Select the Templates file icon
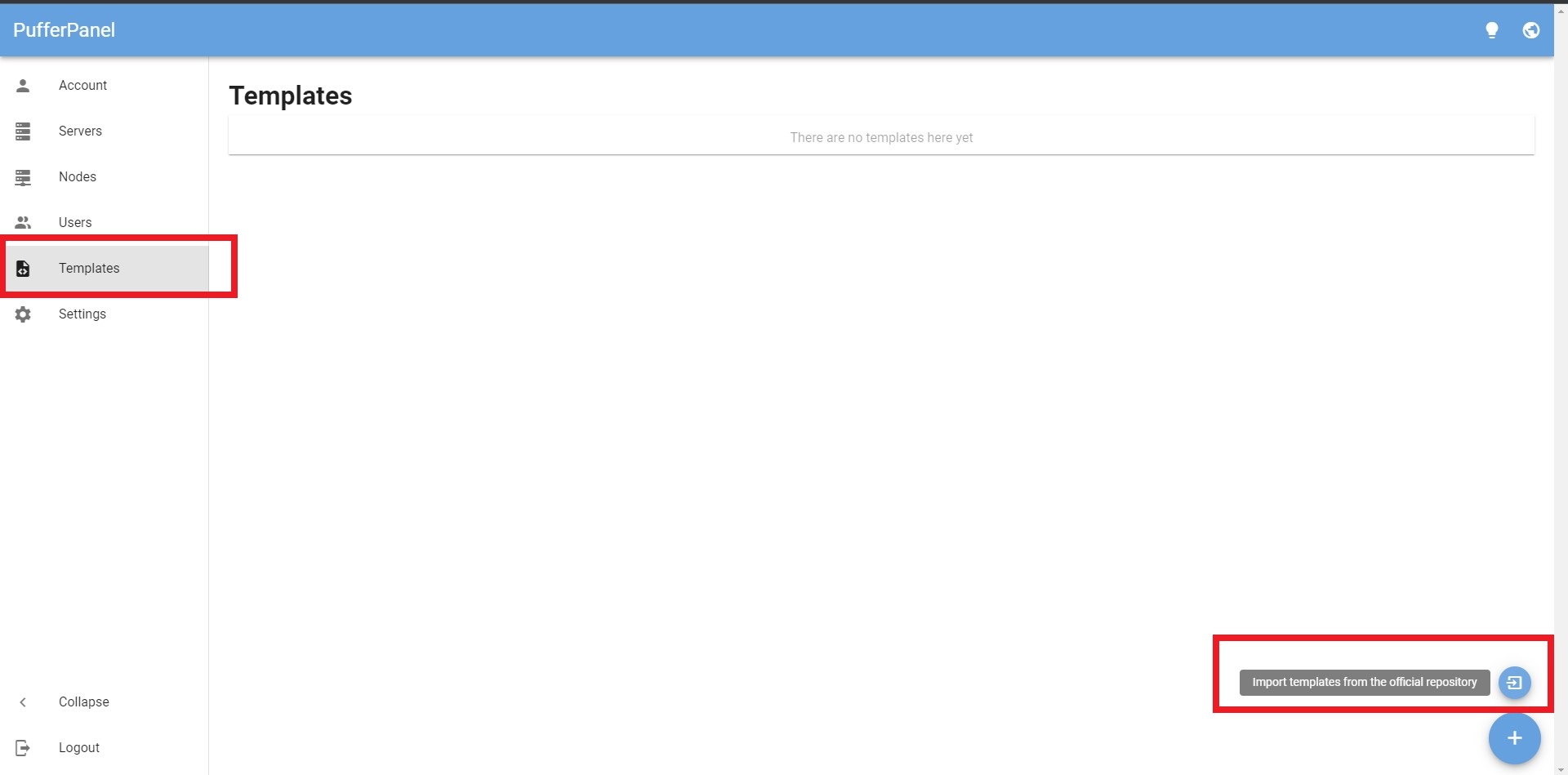 click(23, 268)
